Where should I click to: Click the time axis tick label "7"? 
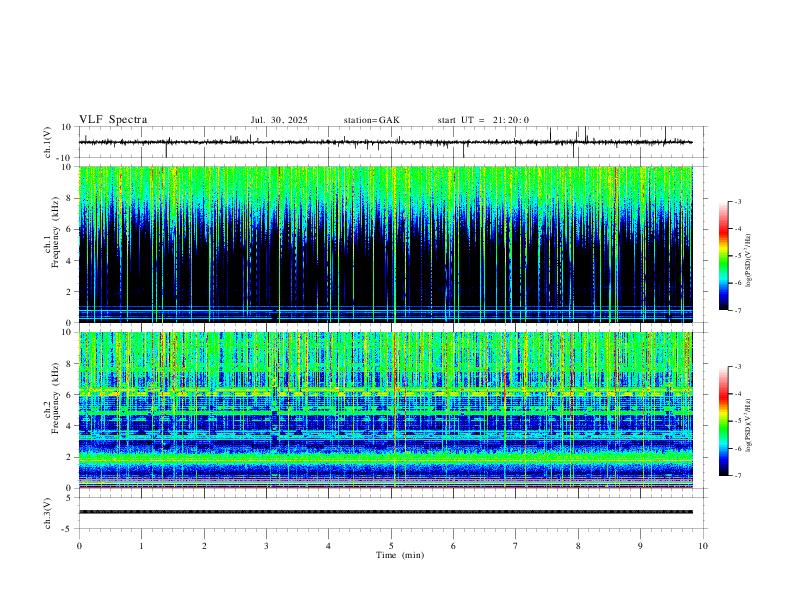pos(516,546)
